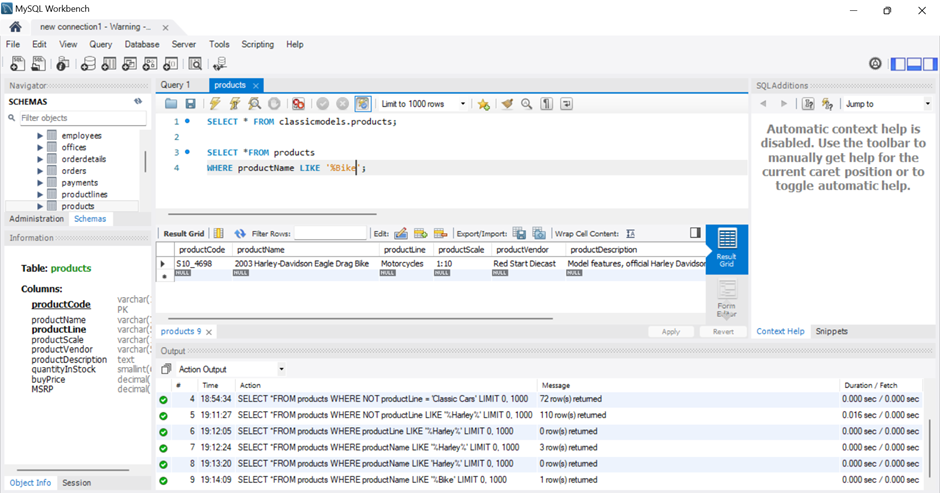
Task: Expand the employees table node
Action: pyautogui.click(x=40, y=136)
